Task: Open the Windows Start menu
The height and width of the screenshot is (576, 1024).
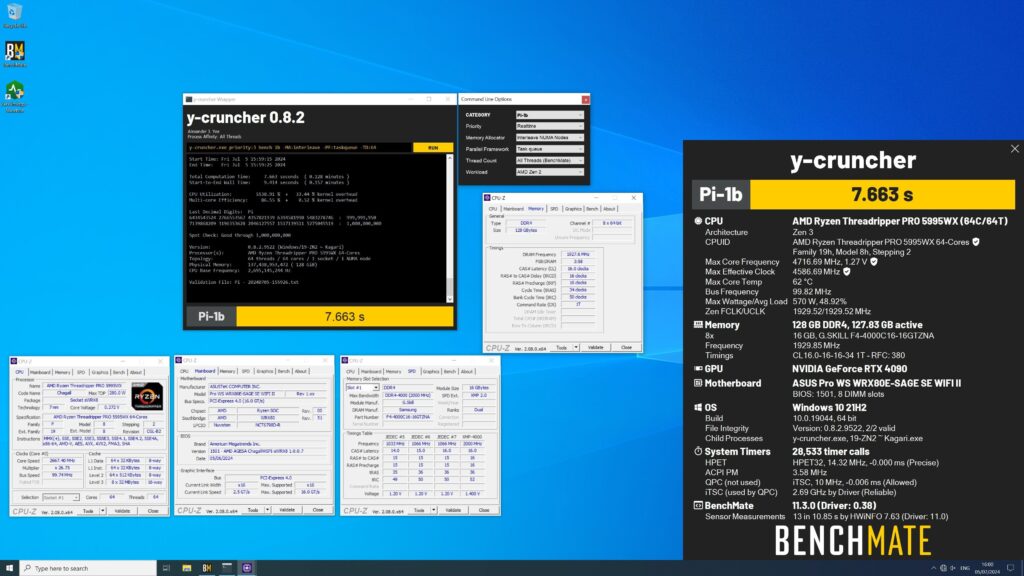Action: 9,568
